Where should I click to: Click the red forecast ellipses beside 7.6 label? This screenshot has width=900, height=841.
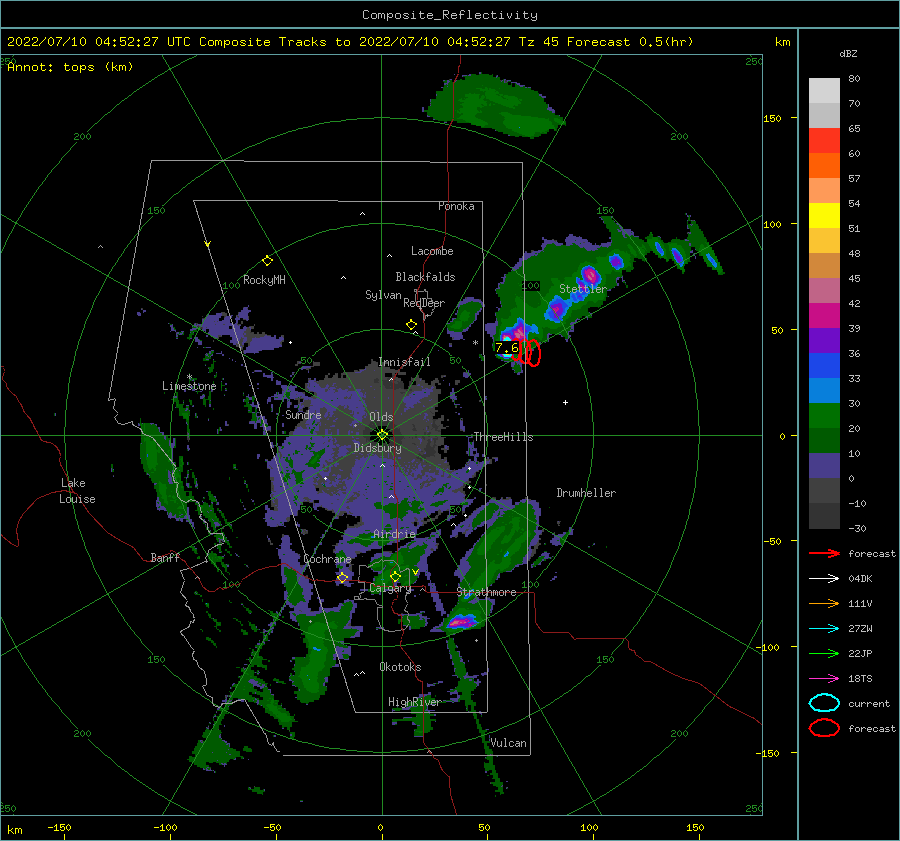pyautogui.click(x=527, y=352)
